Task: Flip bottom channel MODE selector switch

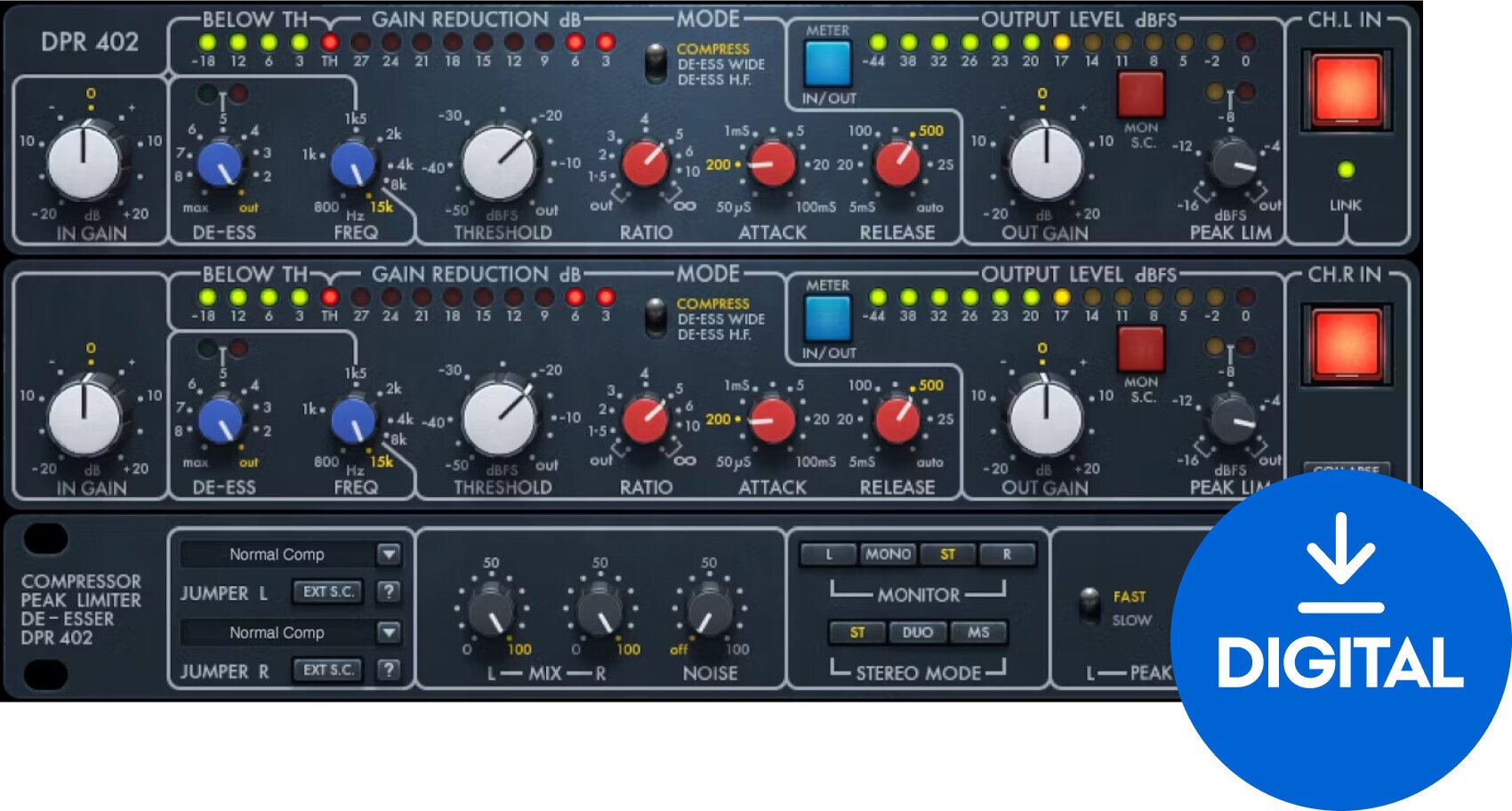Action: pyautogui.click(x=655, y=318)
